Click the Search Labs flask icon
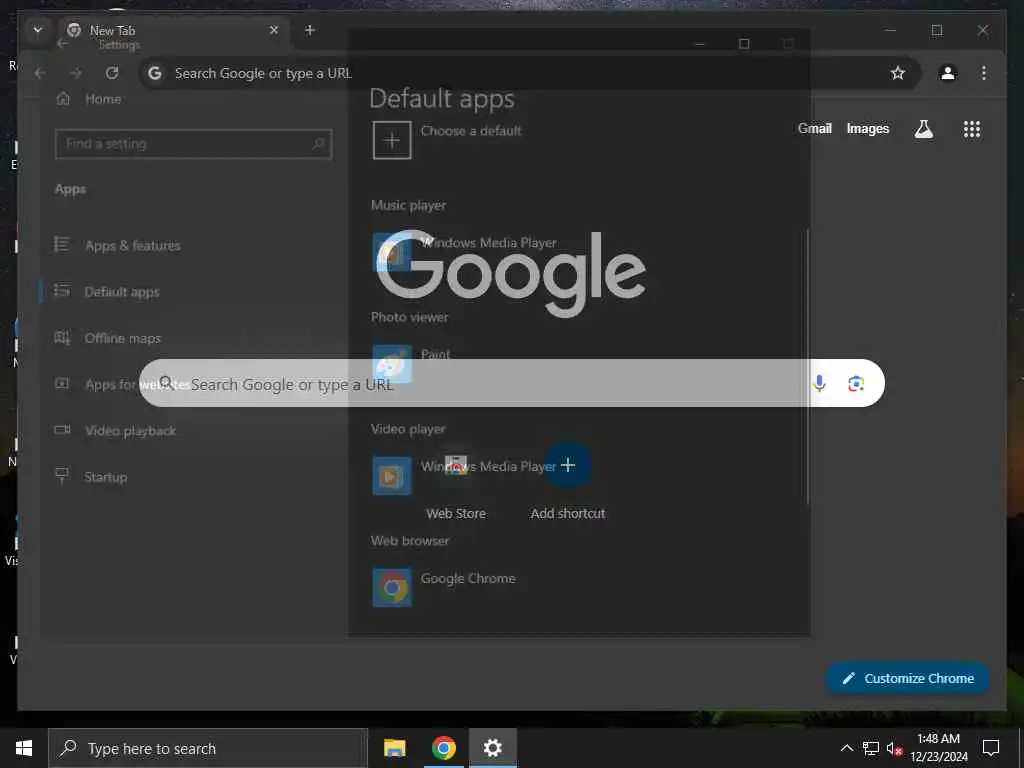 coord(923,129)
